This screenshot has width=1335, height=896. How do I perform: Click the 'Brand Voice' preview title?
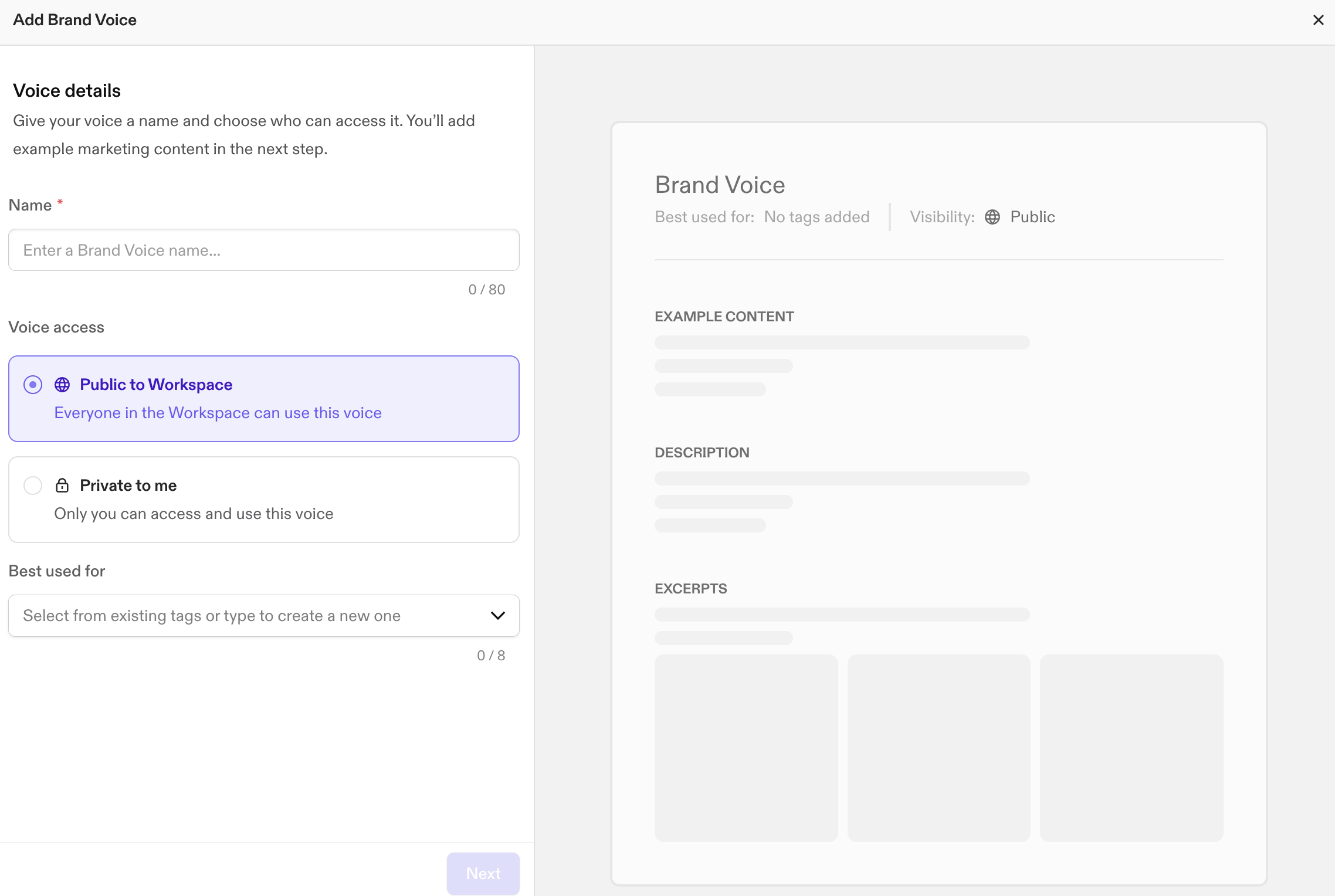pos(720,185)
